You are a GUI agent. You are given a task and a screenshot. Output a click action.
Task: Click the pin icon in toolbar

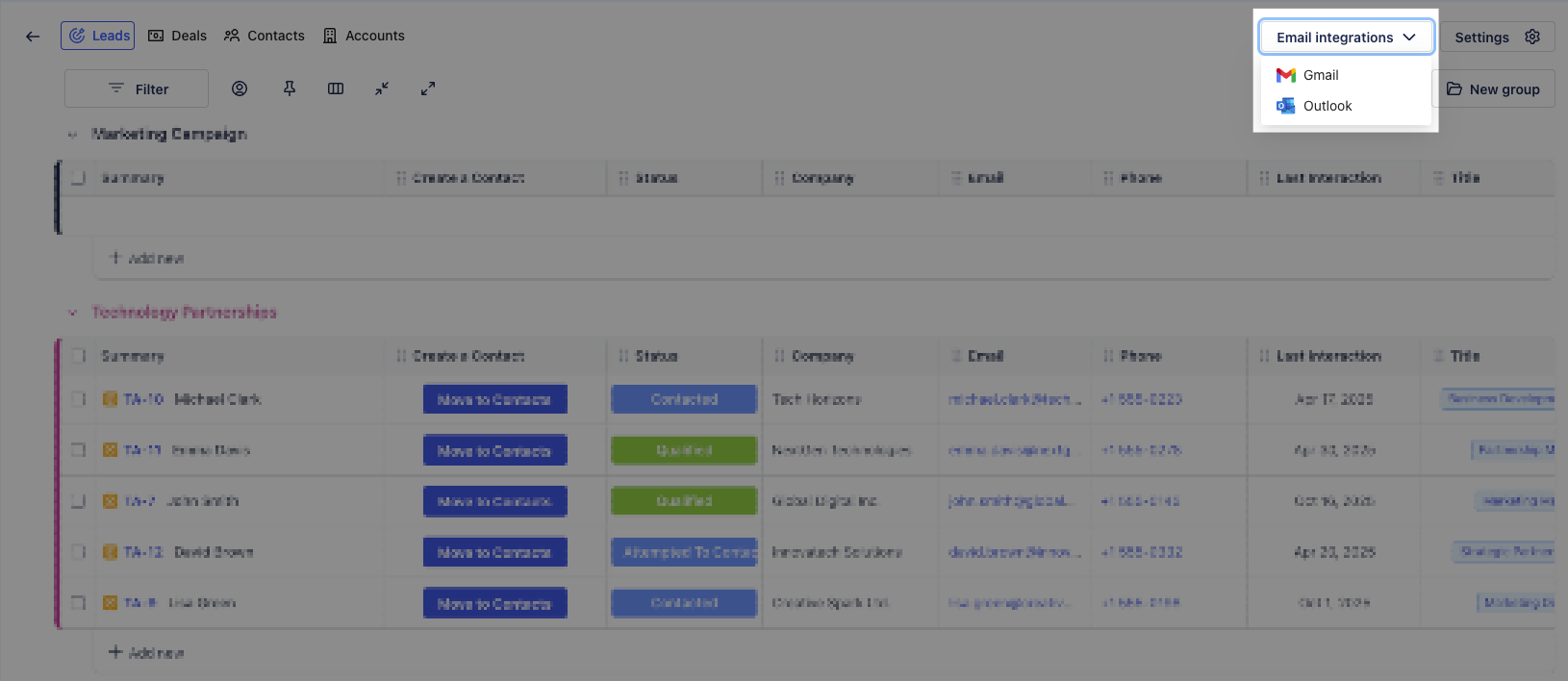tap(290, 88)
